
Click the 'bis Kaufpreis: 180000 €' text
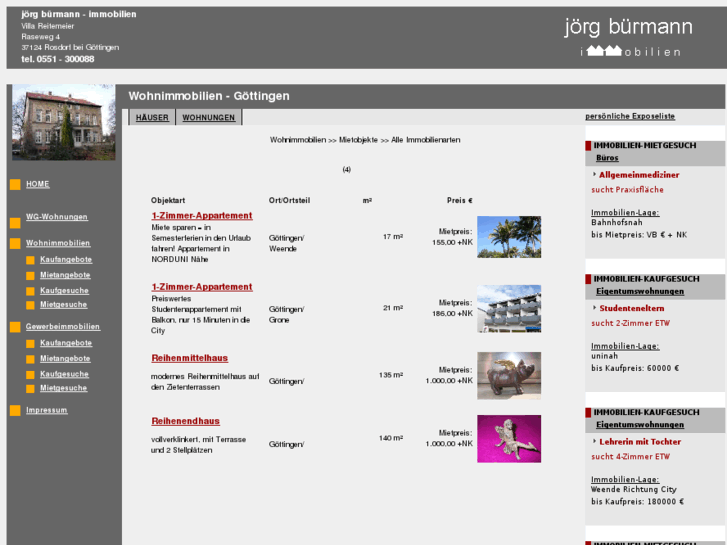[x=638, y=502]
